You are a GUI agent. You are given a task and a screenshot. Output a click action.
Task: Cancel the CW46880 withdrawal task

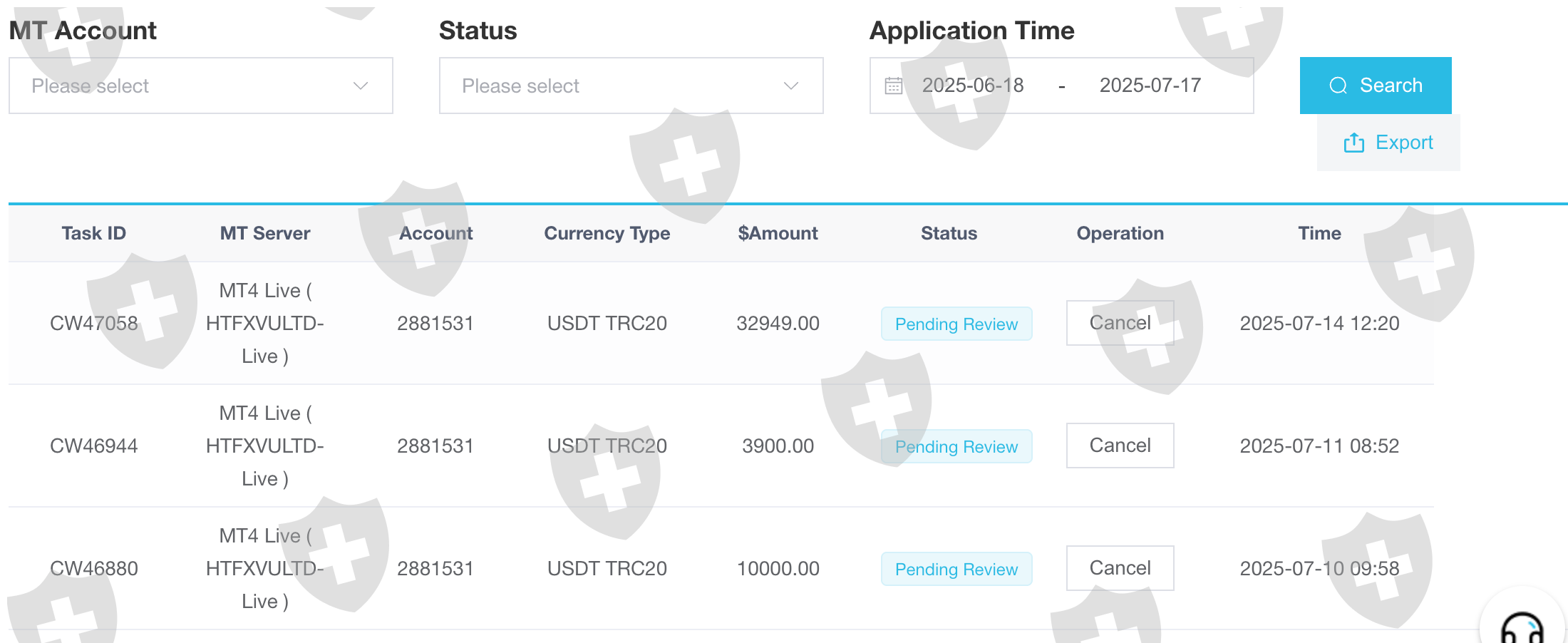coord(1120,568)
